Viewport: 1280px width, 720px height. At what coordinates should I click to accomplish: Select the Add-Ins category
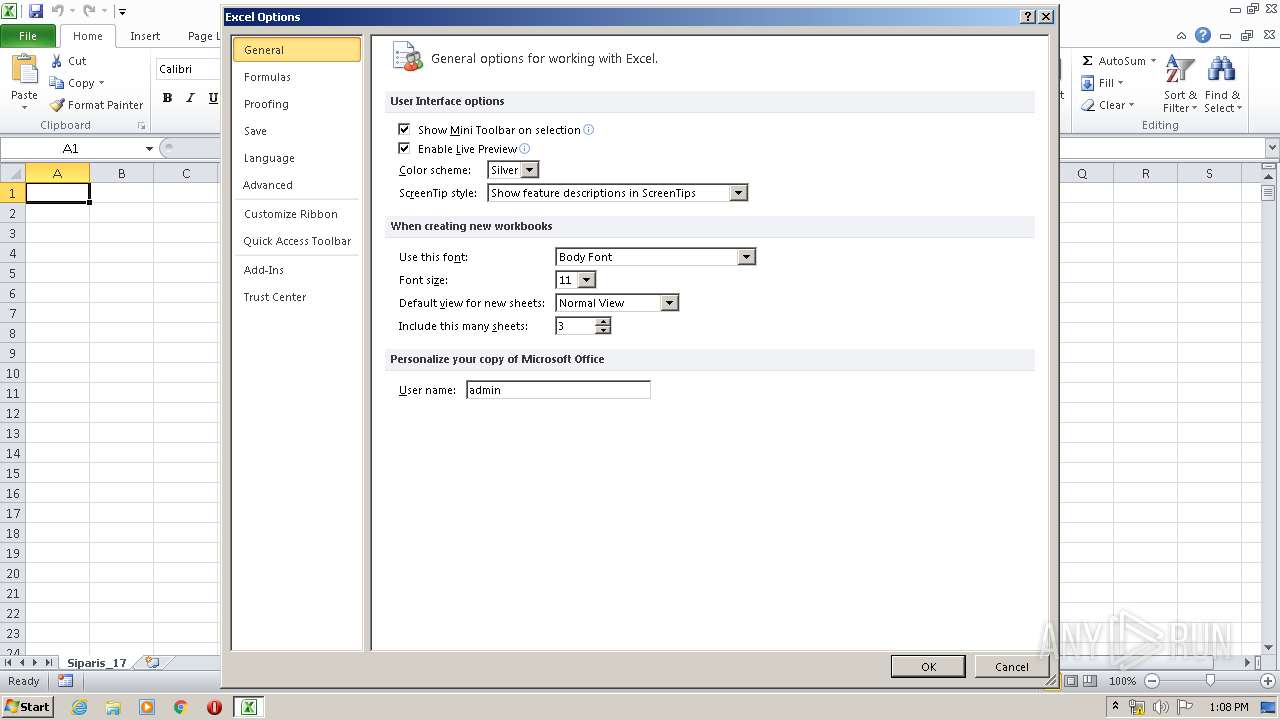point(296,270)
